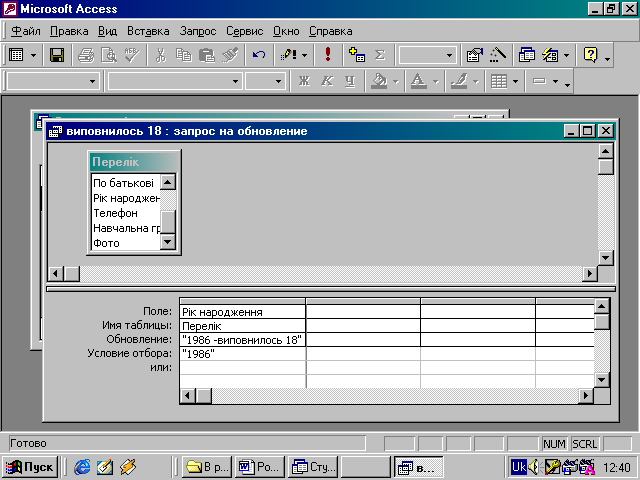Open the Окно menu
The height and width of the screenshot is (480, 640).
tap(286, 31)
